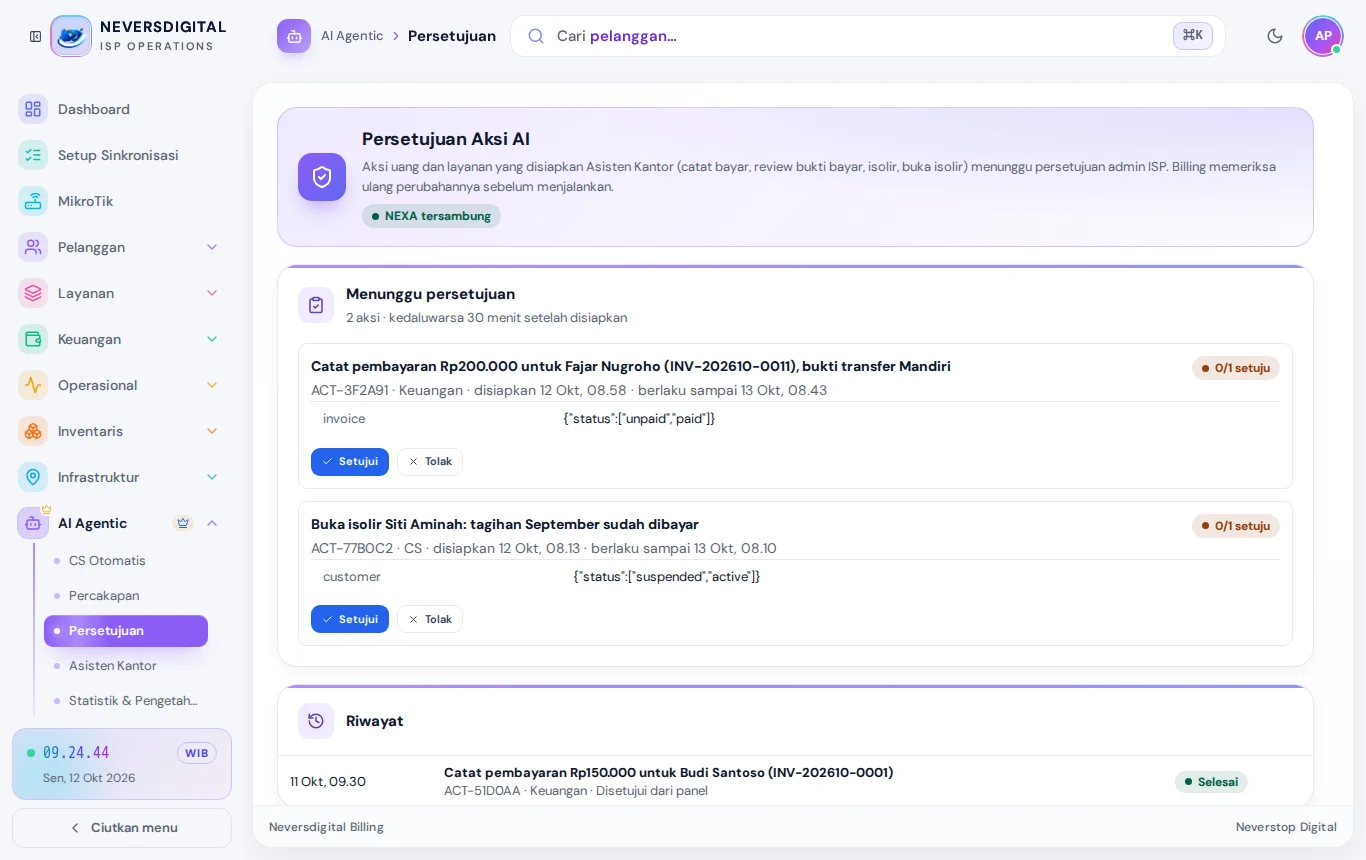The height and width of the screenshot is (860, 1366).
Task: Click the Inventaris boxes icon
Action: 33,431
